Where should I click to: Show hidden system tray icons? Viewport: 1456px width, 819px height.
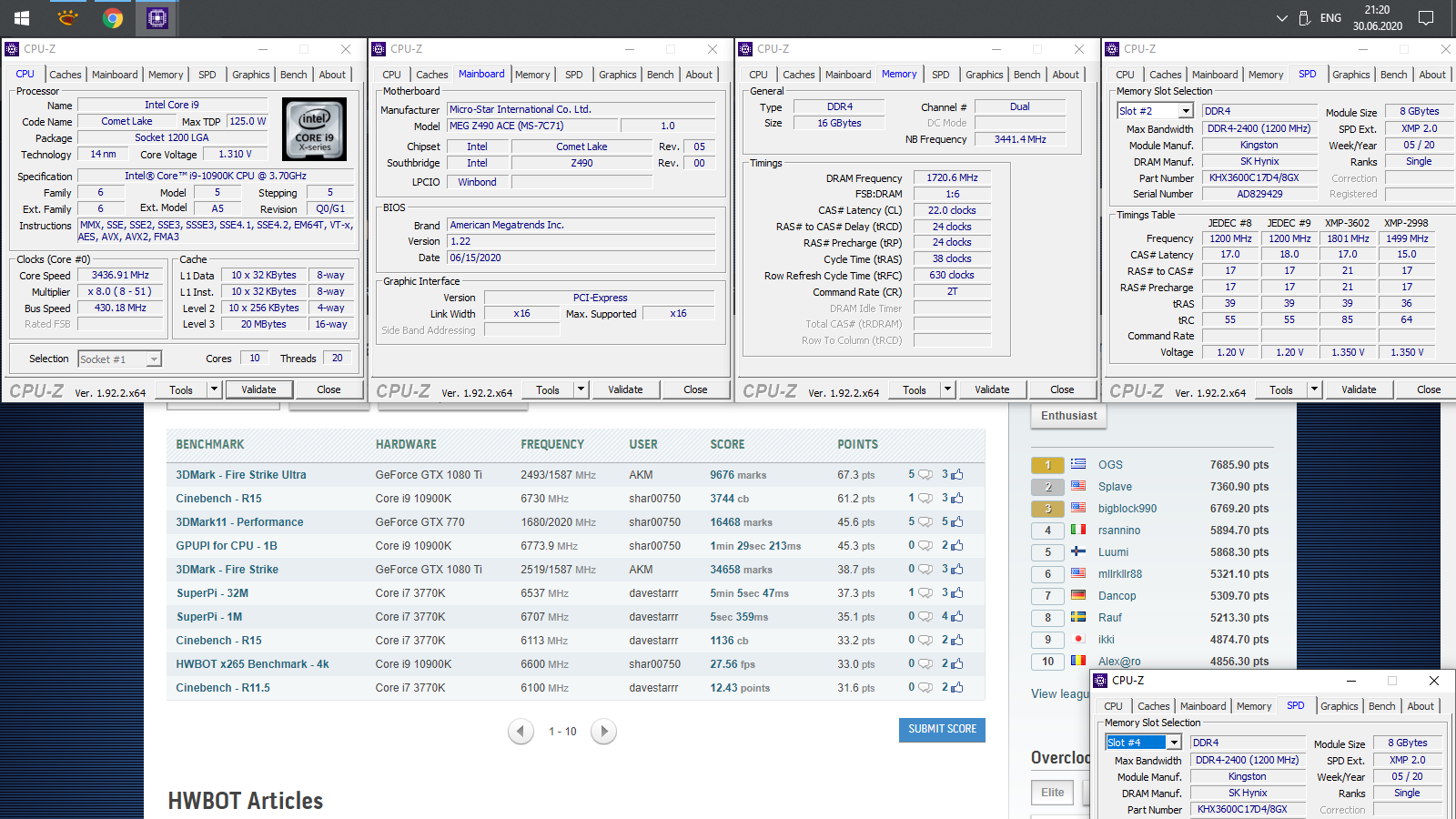(x=1282, y=18)
